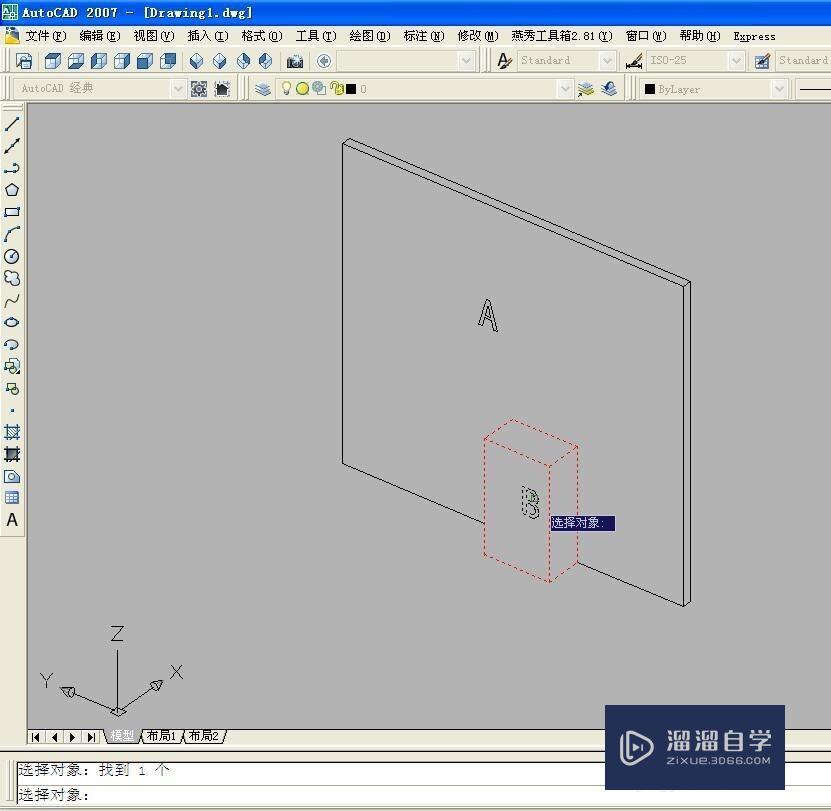Select the Spline tool
This screenshot has width=831, height=811.
pos(13,299)
